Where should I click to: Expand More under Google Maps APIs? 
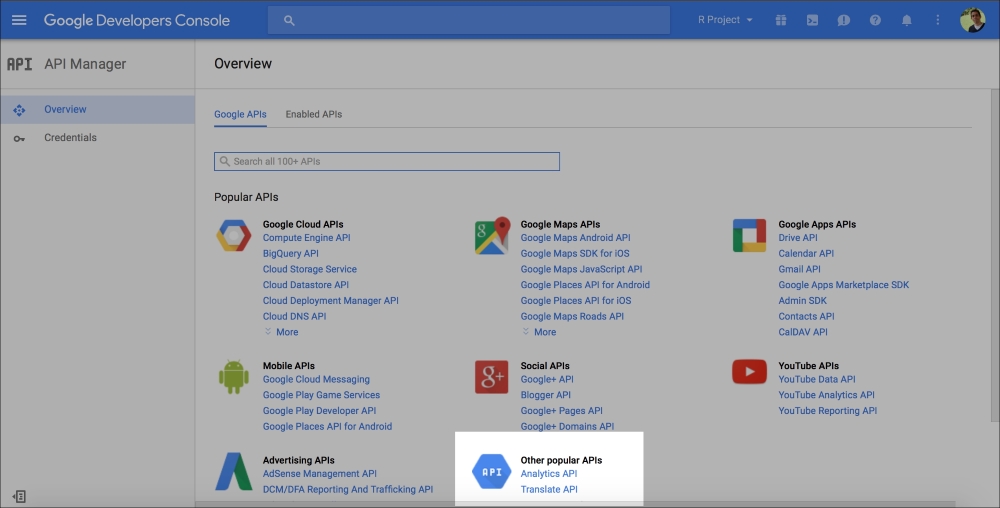click(539, 332)
